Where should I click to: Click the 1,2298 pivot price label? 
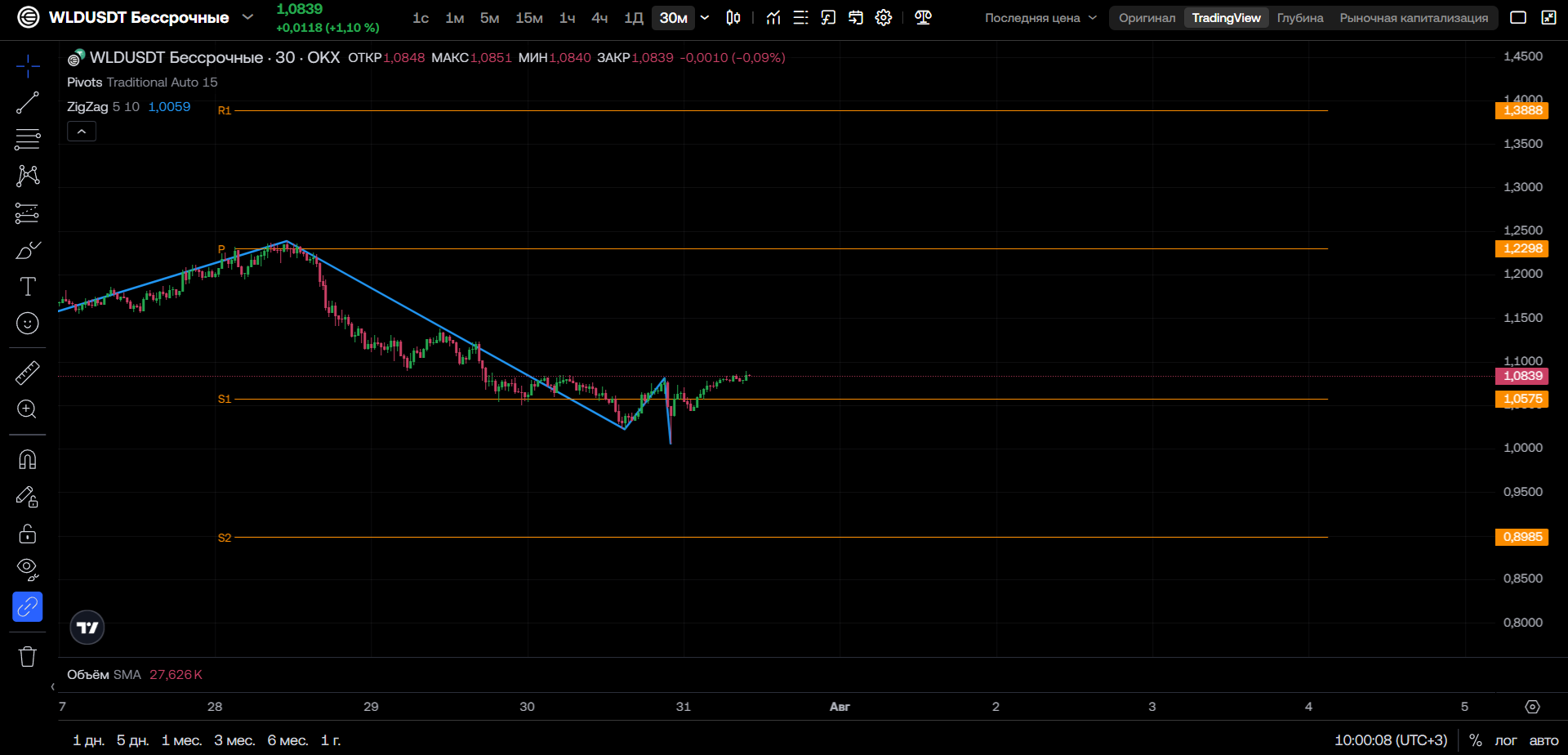(x=1522, y=248)
